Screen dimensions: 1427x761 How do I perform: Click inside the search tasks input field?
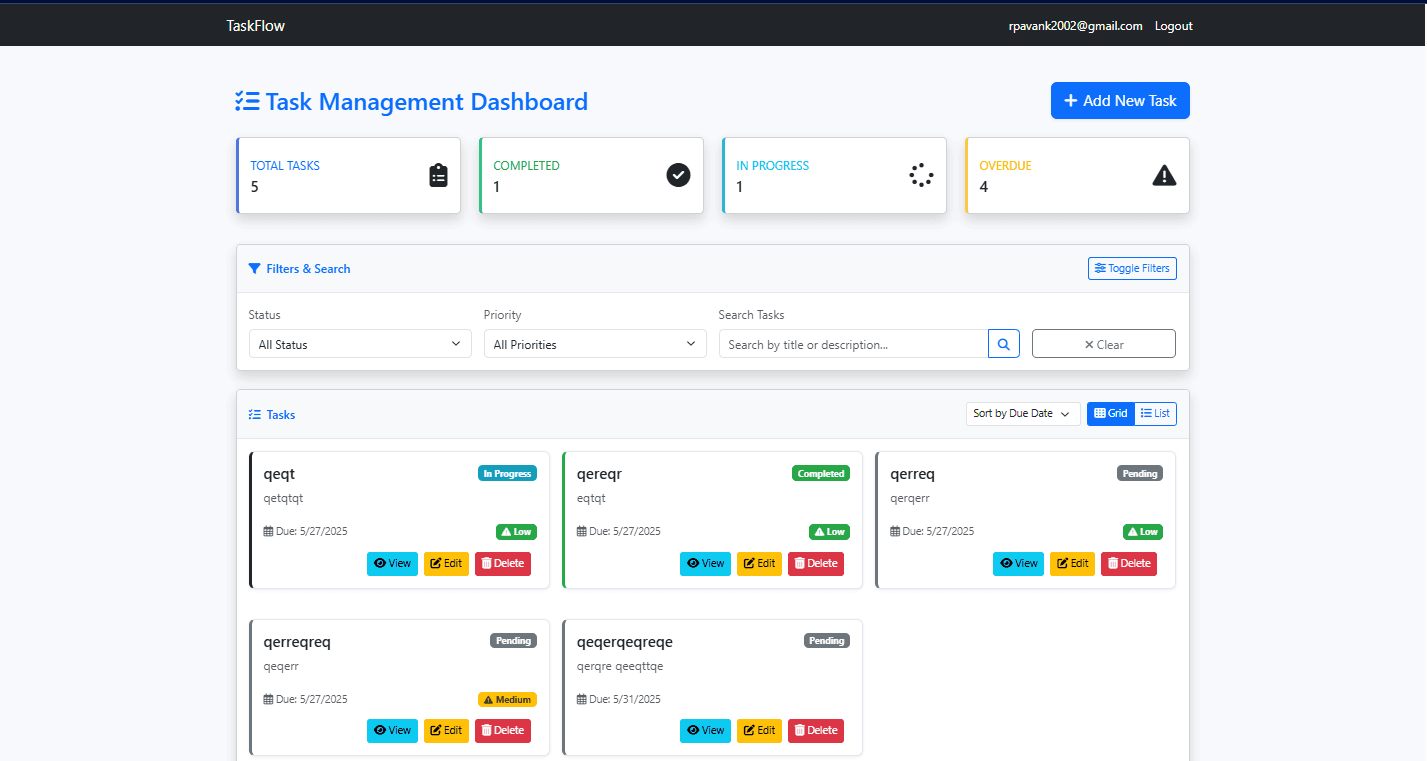852,343
